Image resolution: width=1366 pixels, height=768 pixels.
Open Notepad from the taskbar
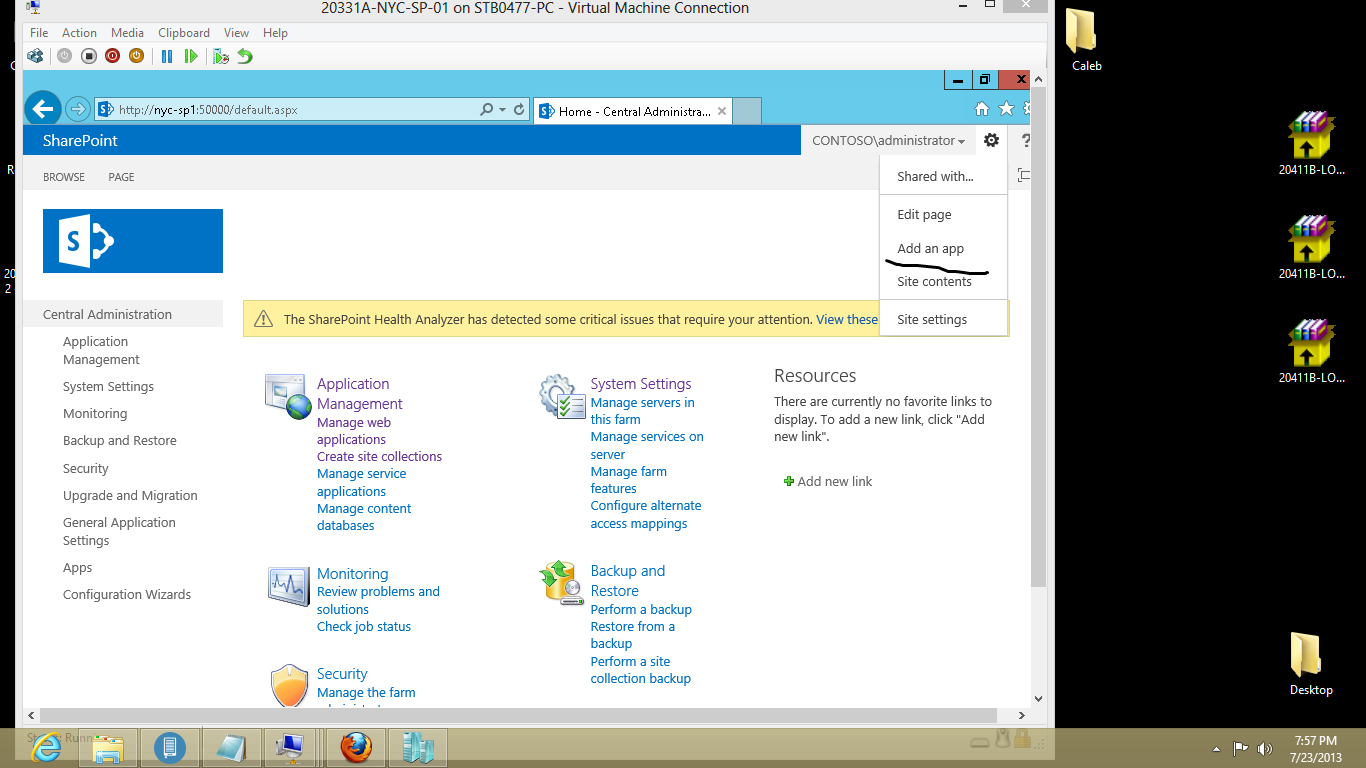click(x=232, y=747)
